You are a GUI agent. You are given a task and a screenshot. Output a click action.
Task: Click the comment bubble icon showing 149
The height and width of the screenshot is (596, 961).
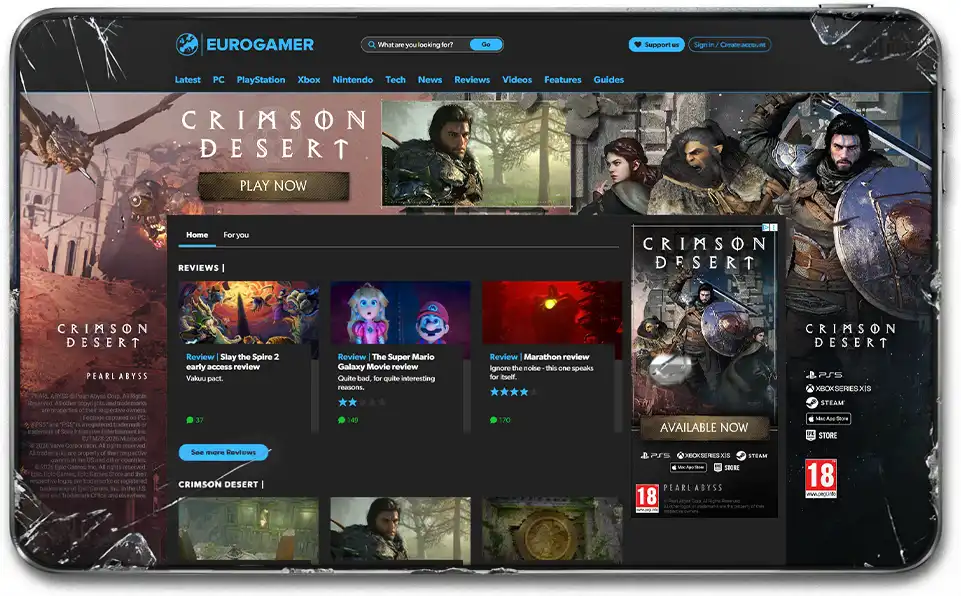click(x=341, y=420)
